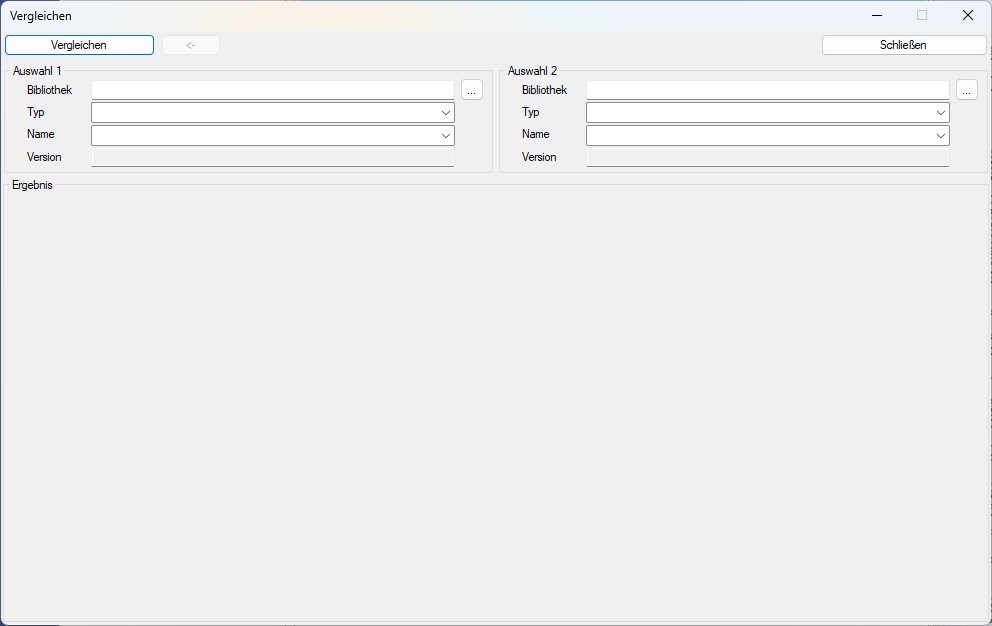Image resolution: width=992 pixels, height=626 pixels.
Task: Minimize the Vergleichen window
Action: (x=876, y=15)
